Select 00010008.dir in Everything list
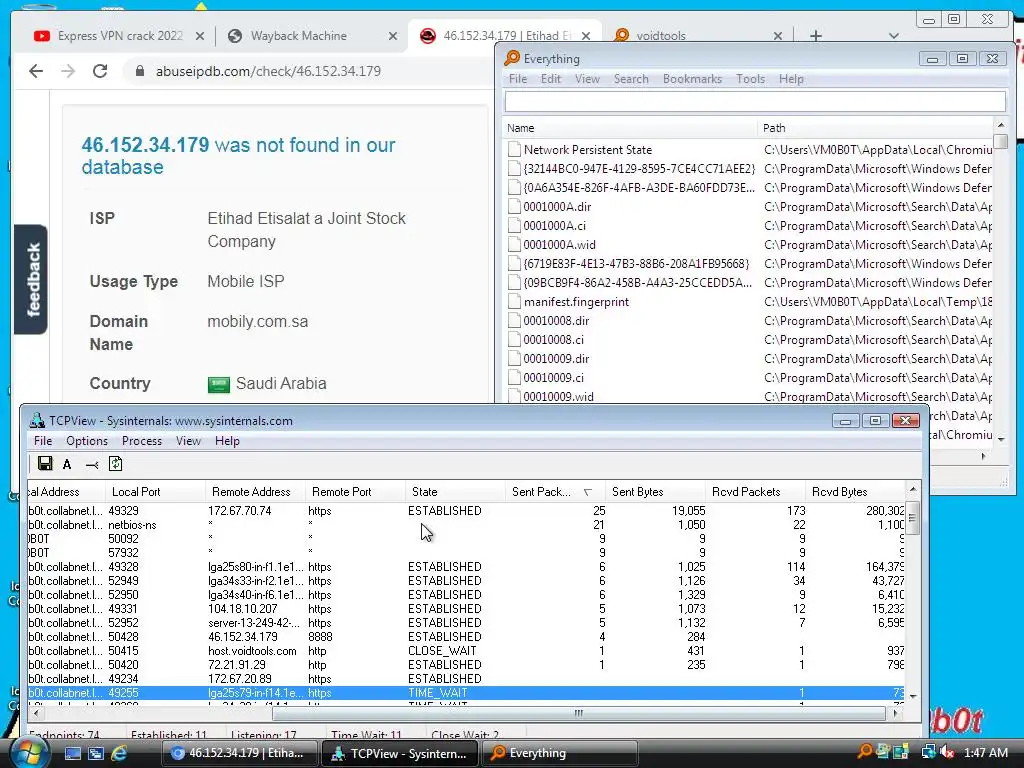The image size is (1024, 768). pos(556,321)
